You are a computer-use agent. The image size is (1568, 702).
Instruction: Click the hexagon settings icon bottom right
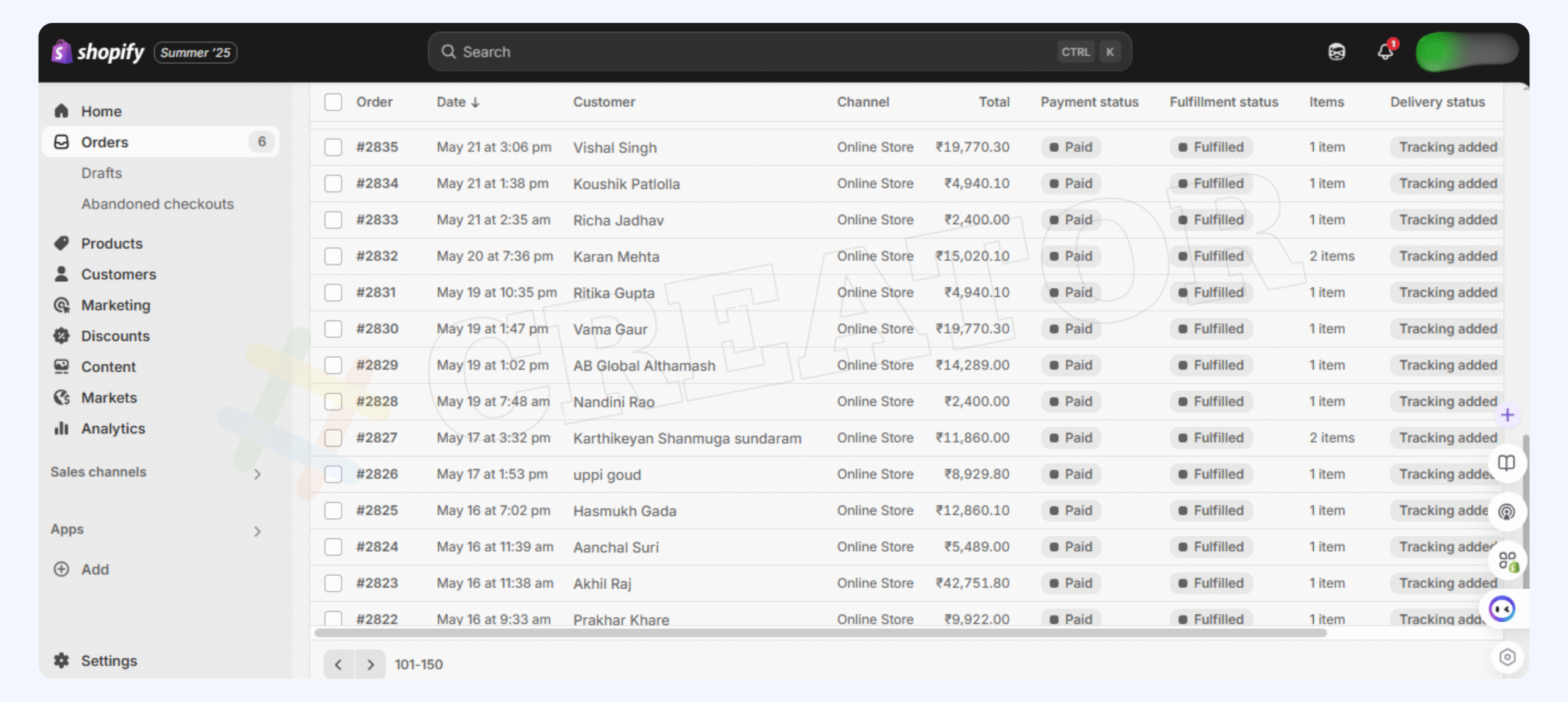[1507, 657]
